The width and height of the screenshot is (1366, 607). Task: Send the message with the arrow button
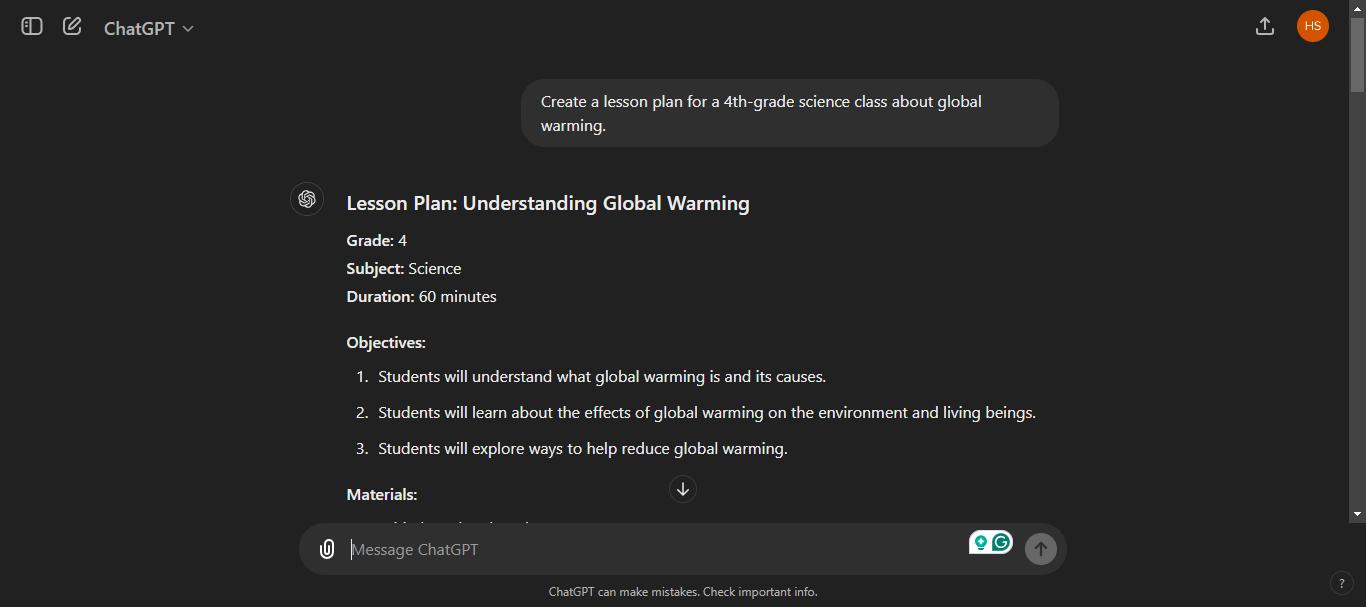click(1040, 548)
